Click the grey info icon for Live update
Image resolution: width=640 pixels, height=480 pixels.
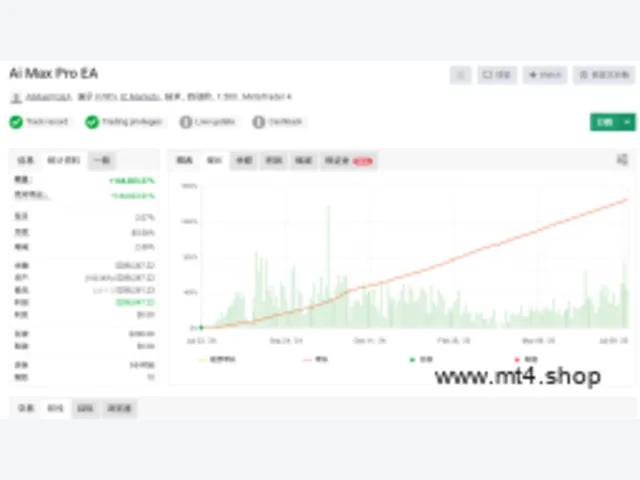[x=186, y=122]
